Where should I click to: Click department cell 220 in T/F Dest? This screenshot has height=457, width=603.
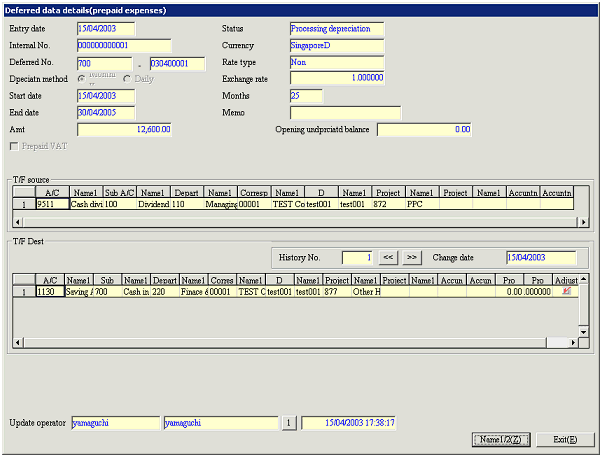[165, 292]
